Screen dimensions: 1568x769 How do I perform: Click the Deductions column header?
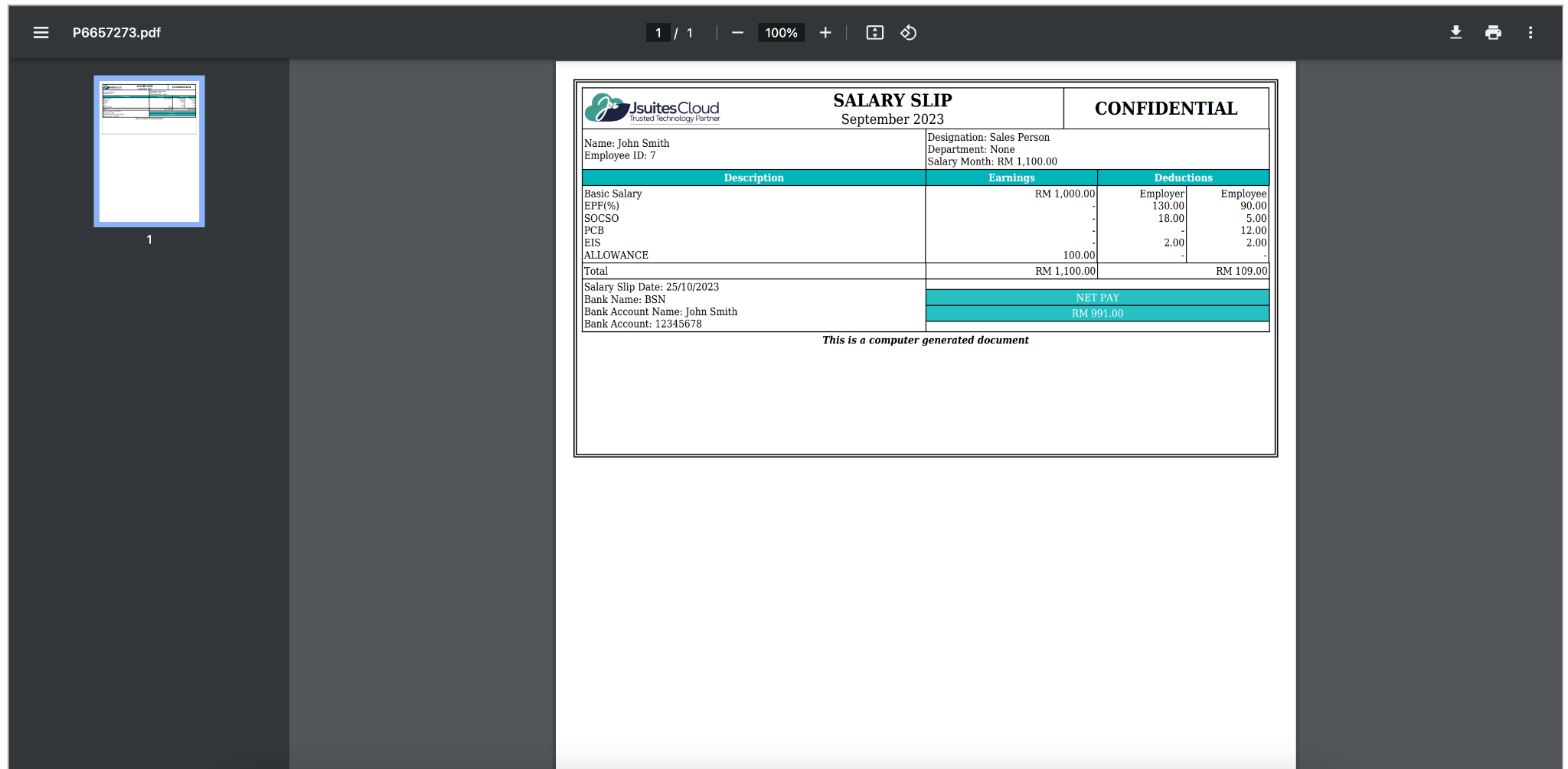click(1183, 178)
